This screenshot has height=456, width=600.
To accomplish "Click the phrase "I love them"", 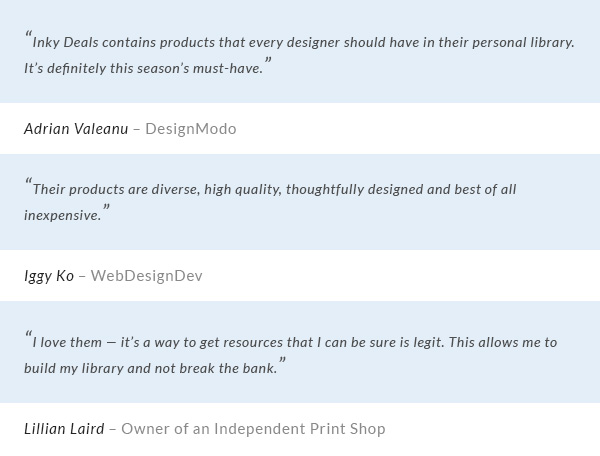I will [x=66, y=343].
